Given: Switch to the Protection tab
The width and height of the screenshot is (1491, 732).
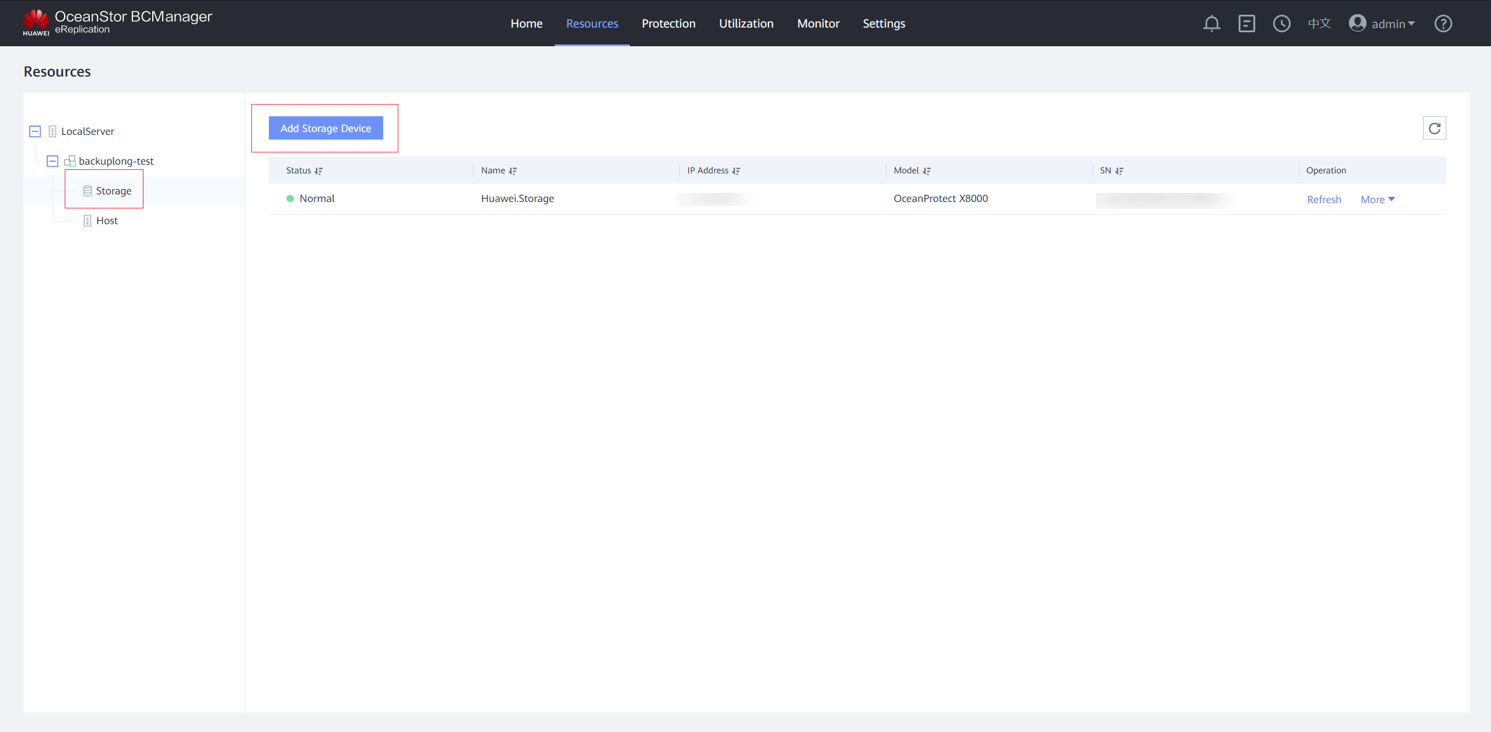Looking at the screenshot, I should pos(668,23).
